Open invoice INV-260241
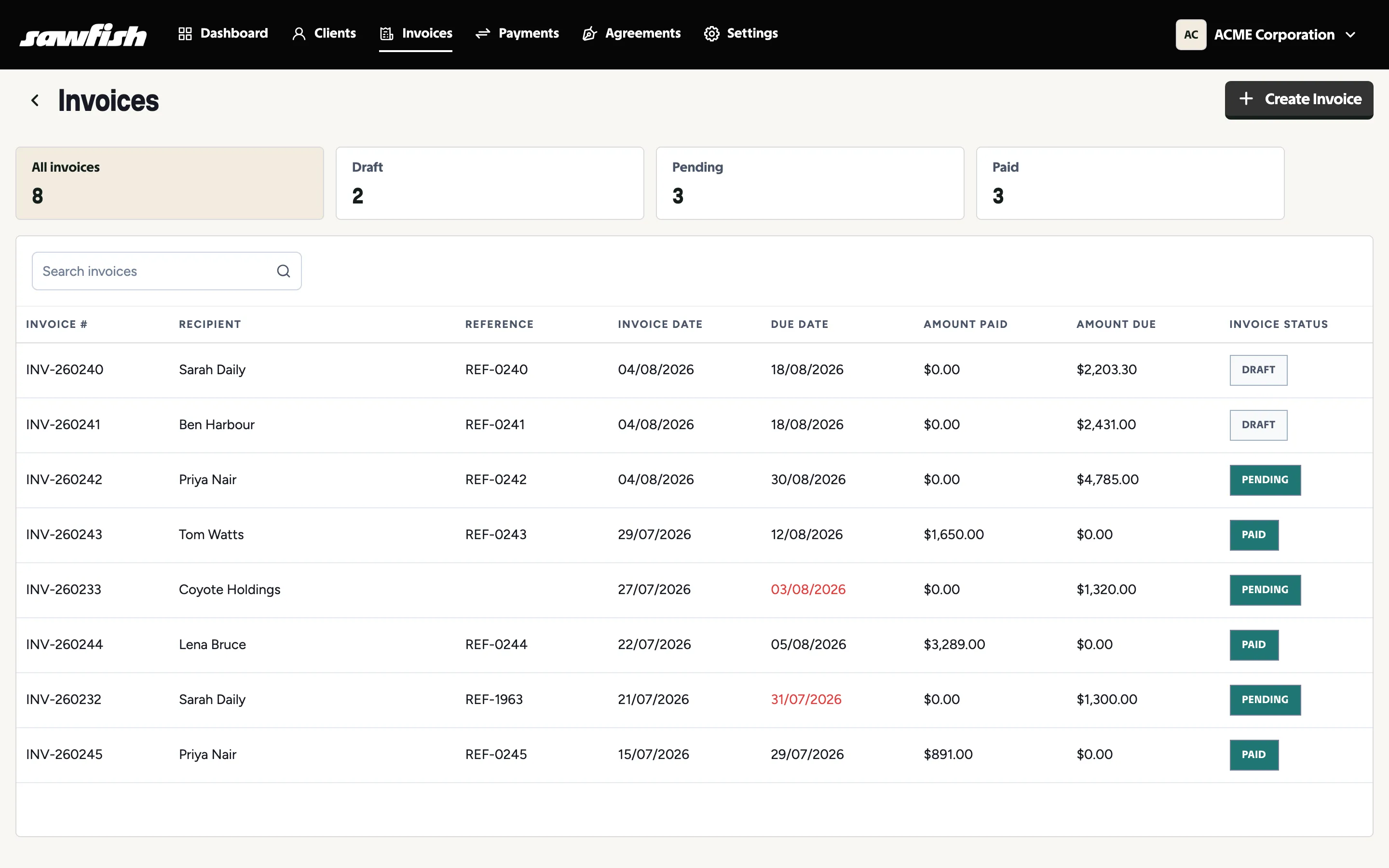 point(63,425)
